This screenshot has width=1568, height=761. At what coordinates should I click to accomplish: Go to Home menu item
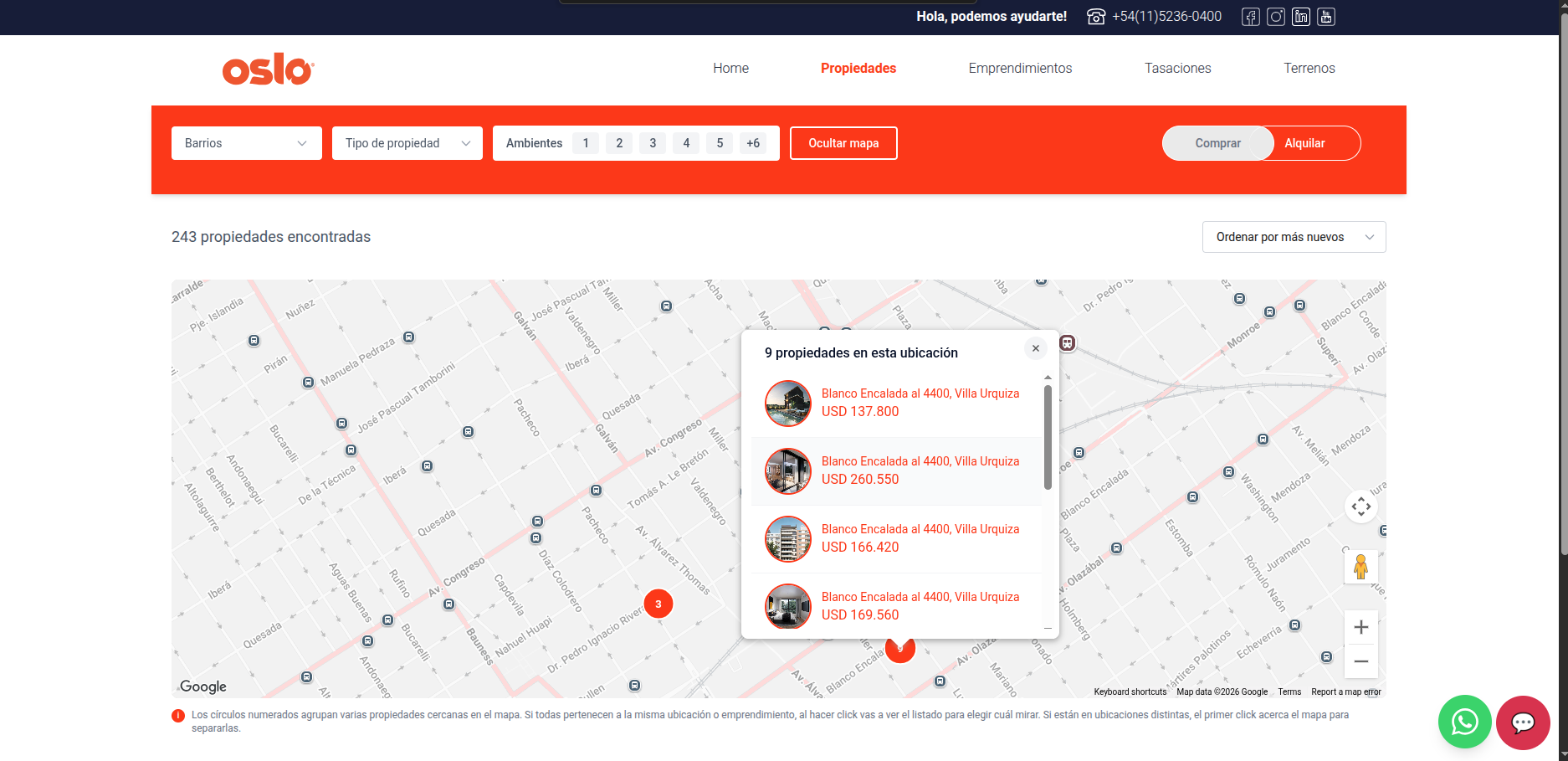click(730, 69)
